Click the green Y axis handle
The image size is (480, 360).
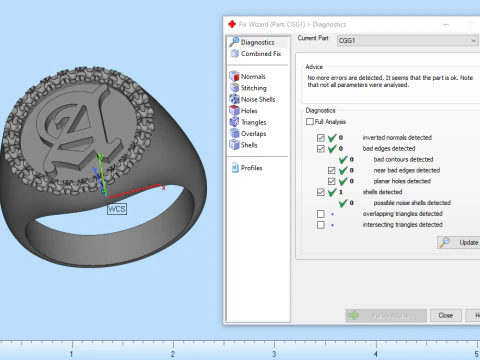pos(100,156)
